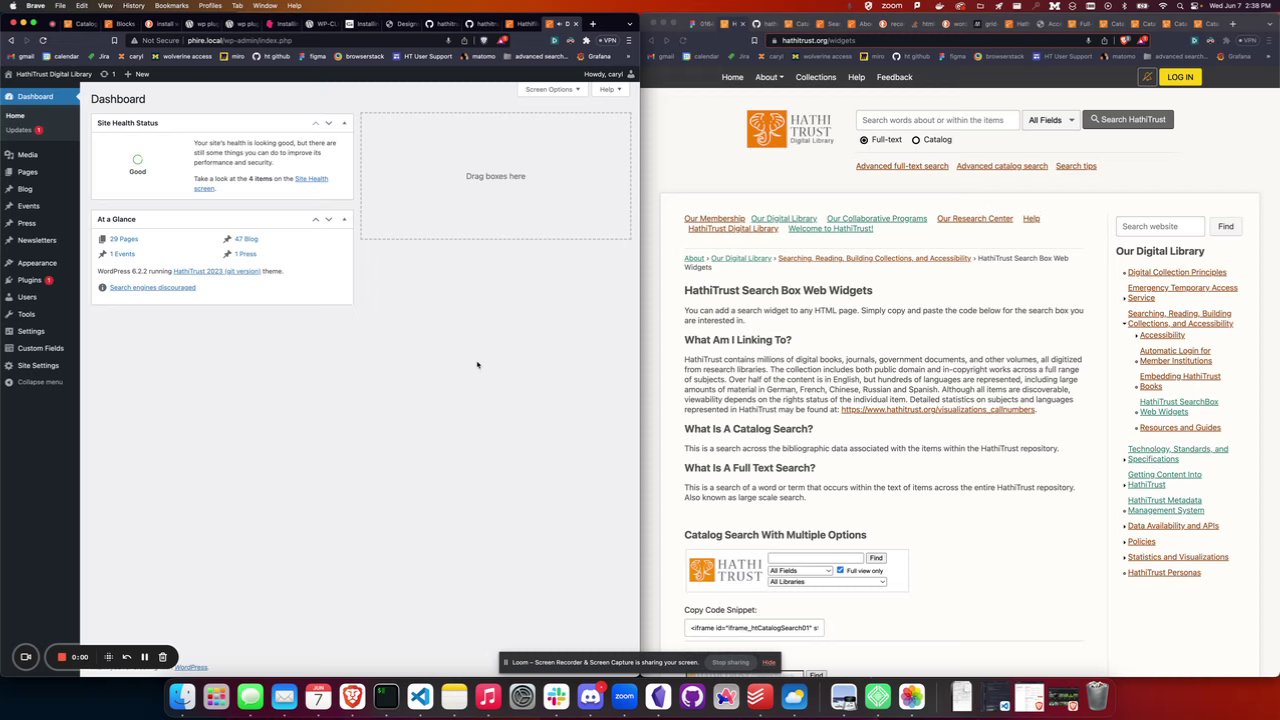Open the Profiles menu in menu bar
Screen dimensions: 1280x720
(x=210, y=6)
